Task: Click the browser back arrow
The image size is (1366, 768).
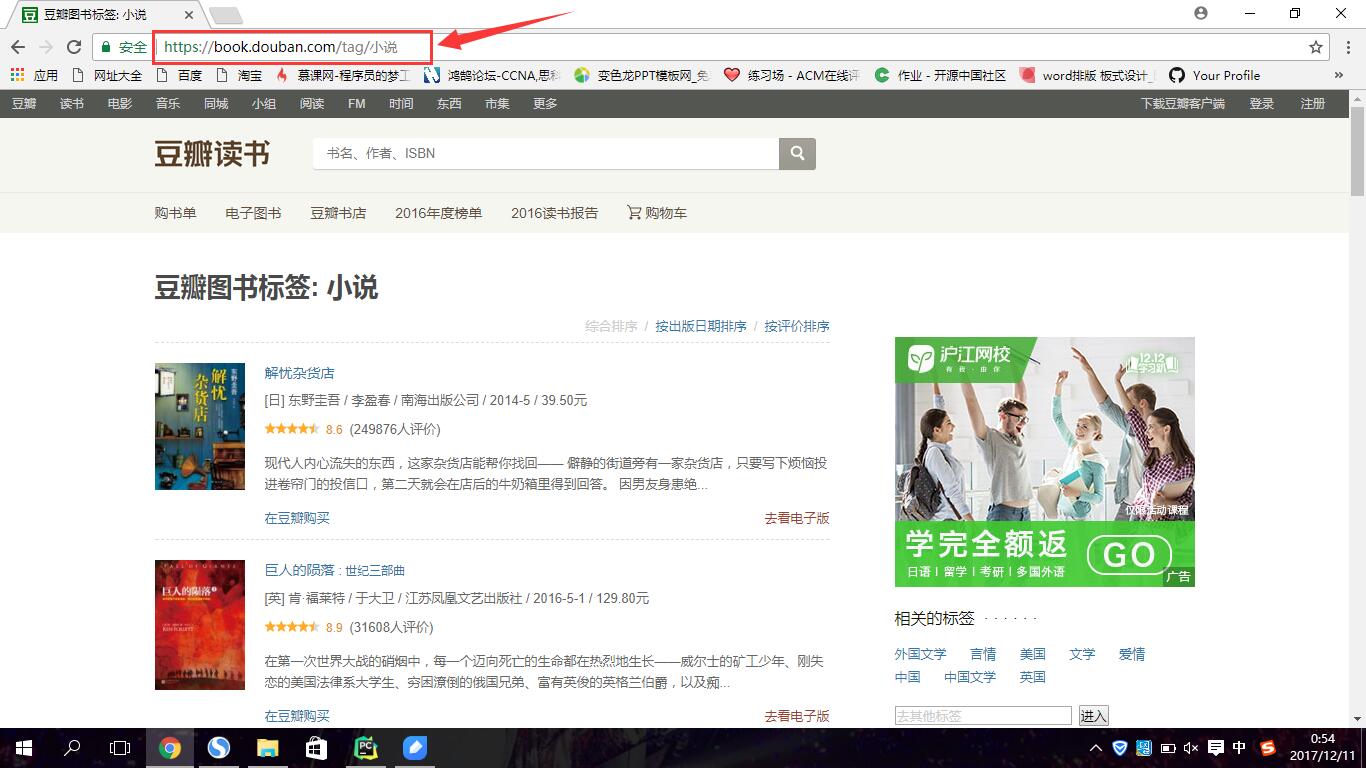Action: [18, 47]
